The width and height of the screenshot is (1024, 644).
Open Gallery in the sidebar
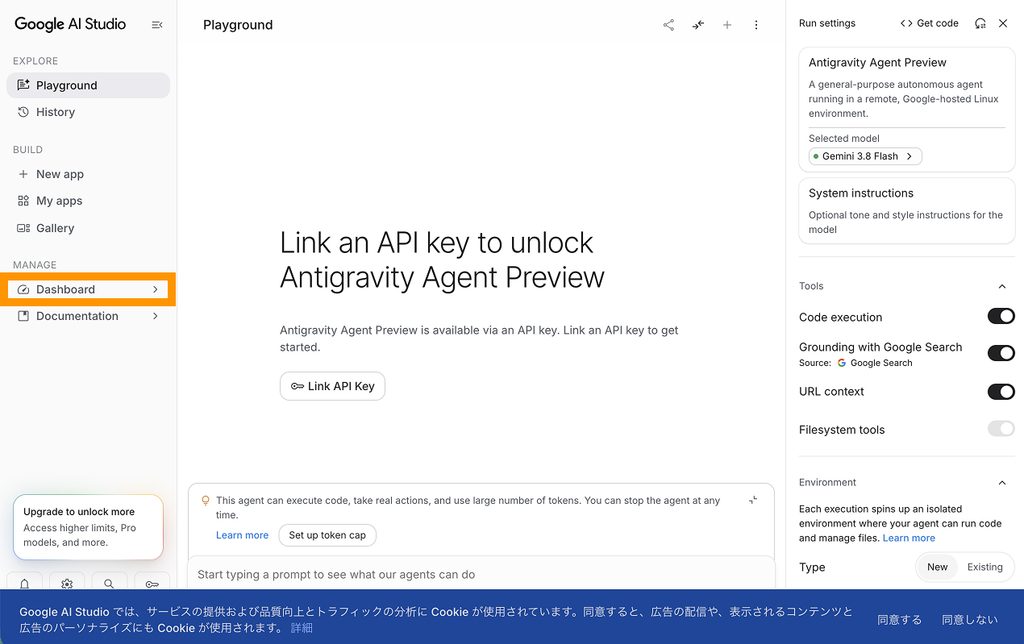(x=88, y=228)
